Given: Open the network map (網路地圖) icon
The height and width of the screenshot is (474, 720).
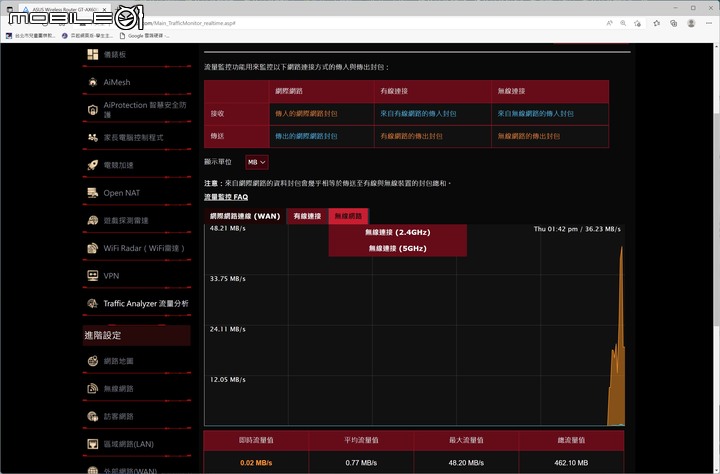Looking at the screenshot, I should coord(93,361).
